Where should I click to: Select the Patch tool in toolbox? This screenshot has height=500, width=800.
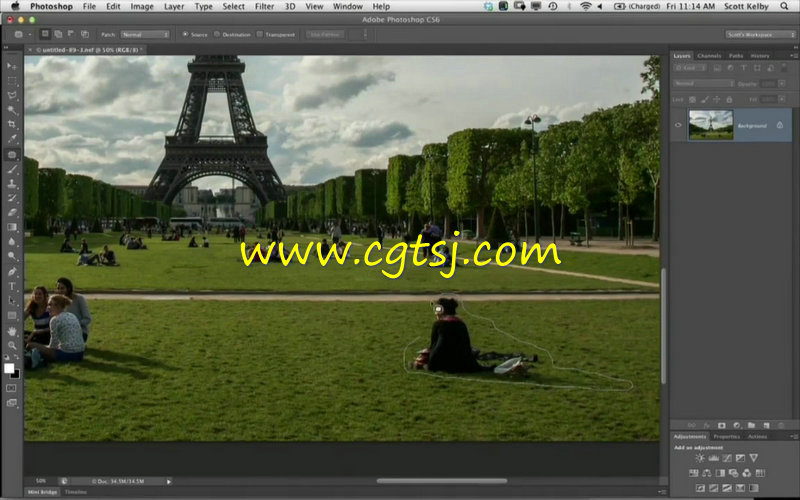point(12,155)
